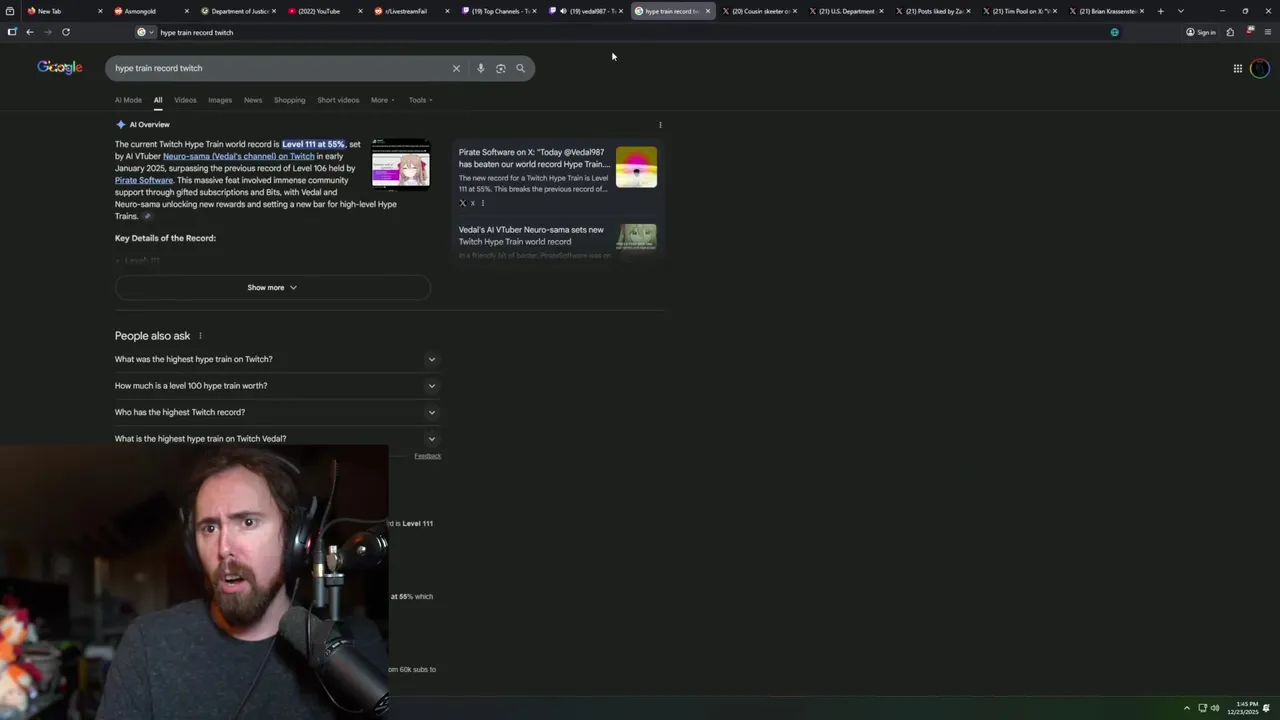Switch to Department of Justice tab
Viewport: 1280px width, 720px height.
[238, 11]
